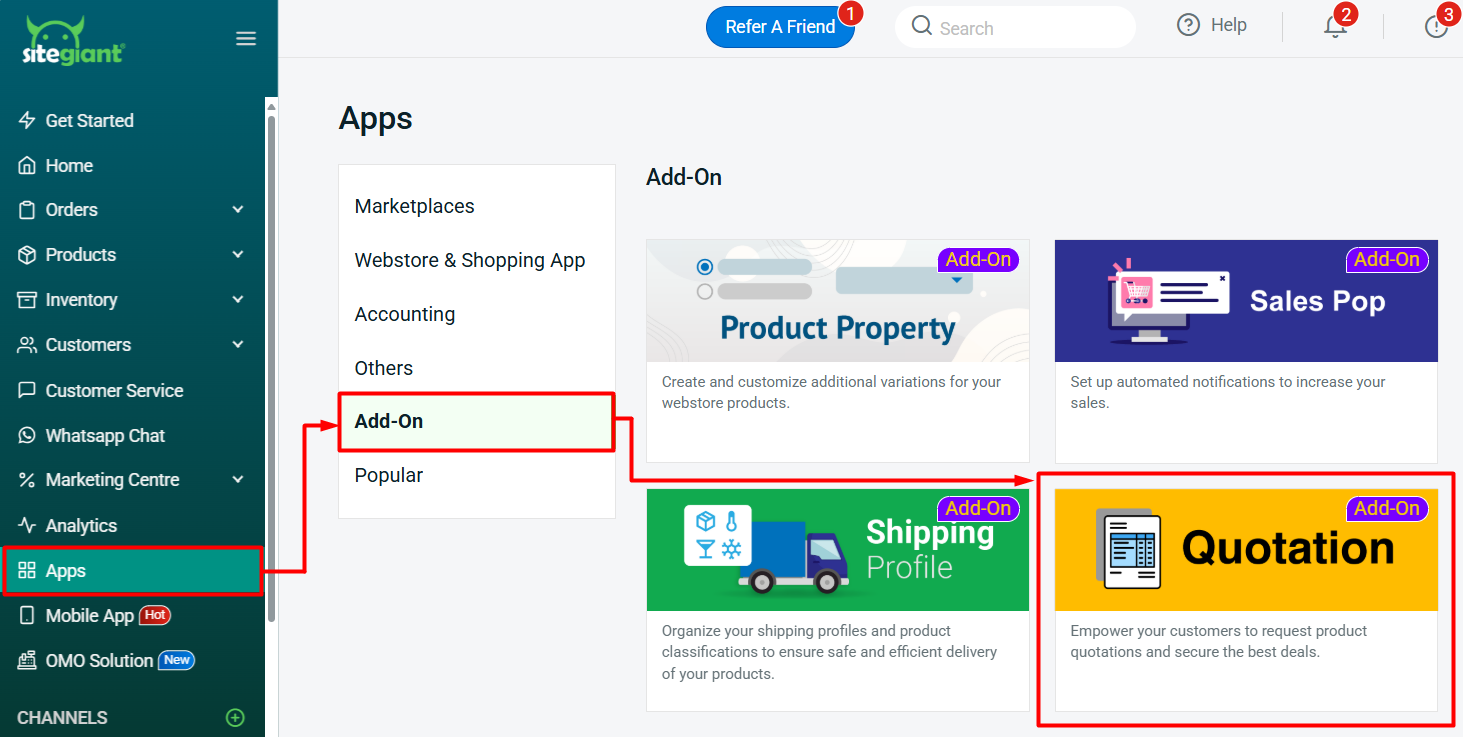This screenshot has width=1463, height=737.
Task: Expand the Products menu chevron
Action: [237, 255]
